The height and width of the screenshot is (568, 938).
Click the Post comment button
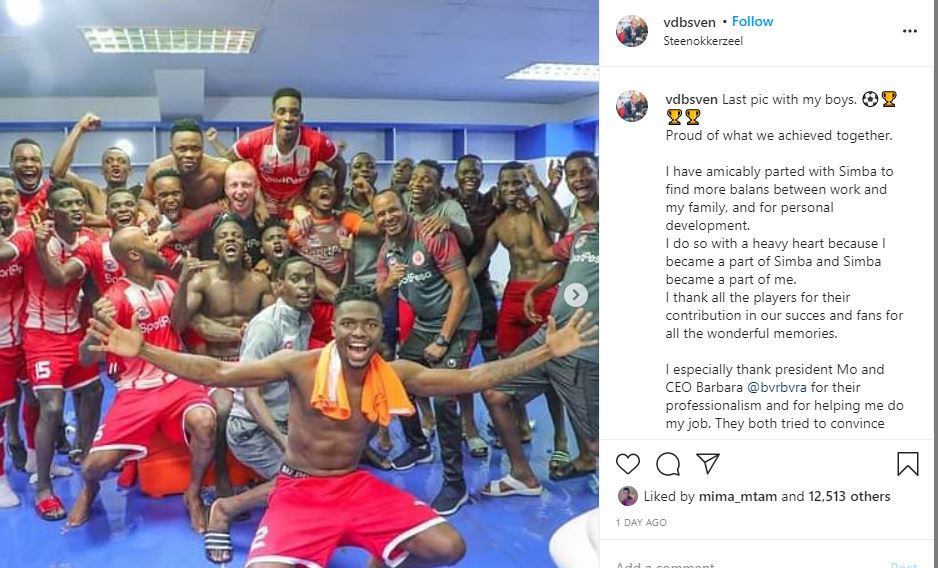(904, 564)
